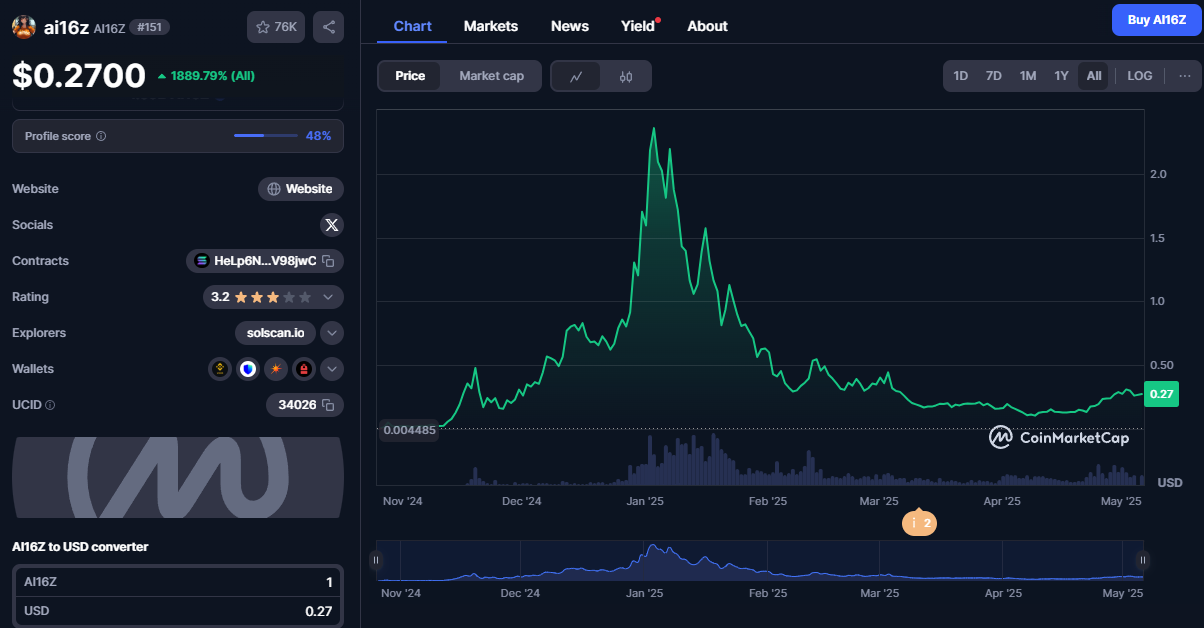Screen dimensions: 1204x628
Task: Open the yellow Binance wallet icon
Action: 220,369
